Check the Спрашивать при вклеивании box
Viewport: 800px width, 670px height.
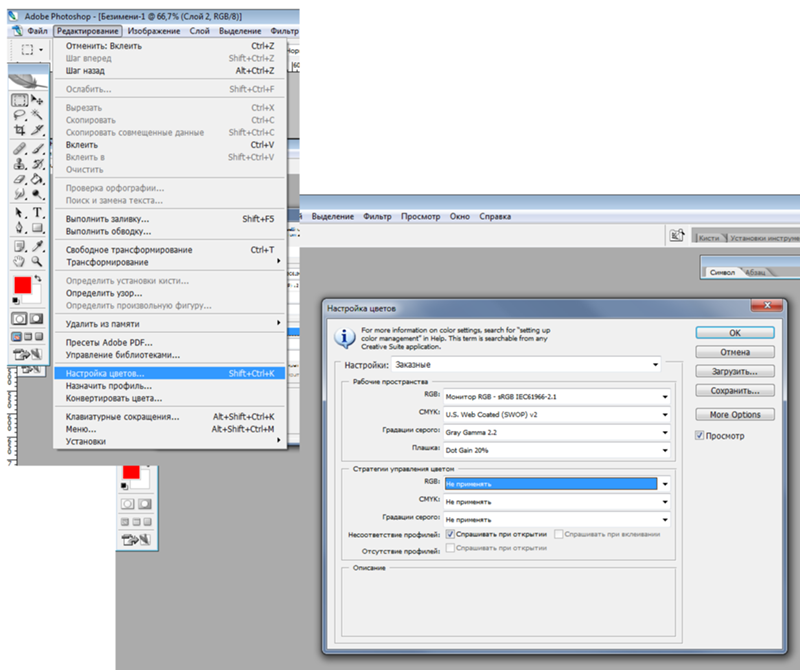click(559, 534)
